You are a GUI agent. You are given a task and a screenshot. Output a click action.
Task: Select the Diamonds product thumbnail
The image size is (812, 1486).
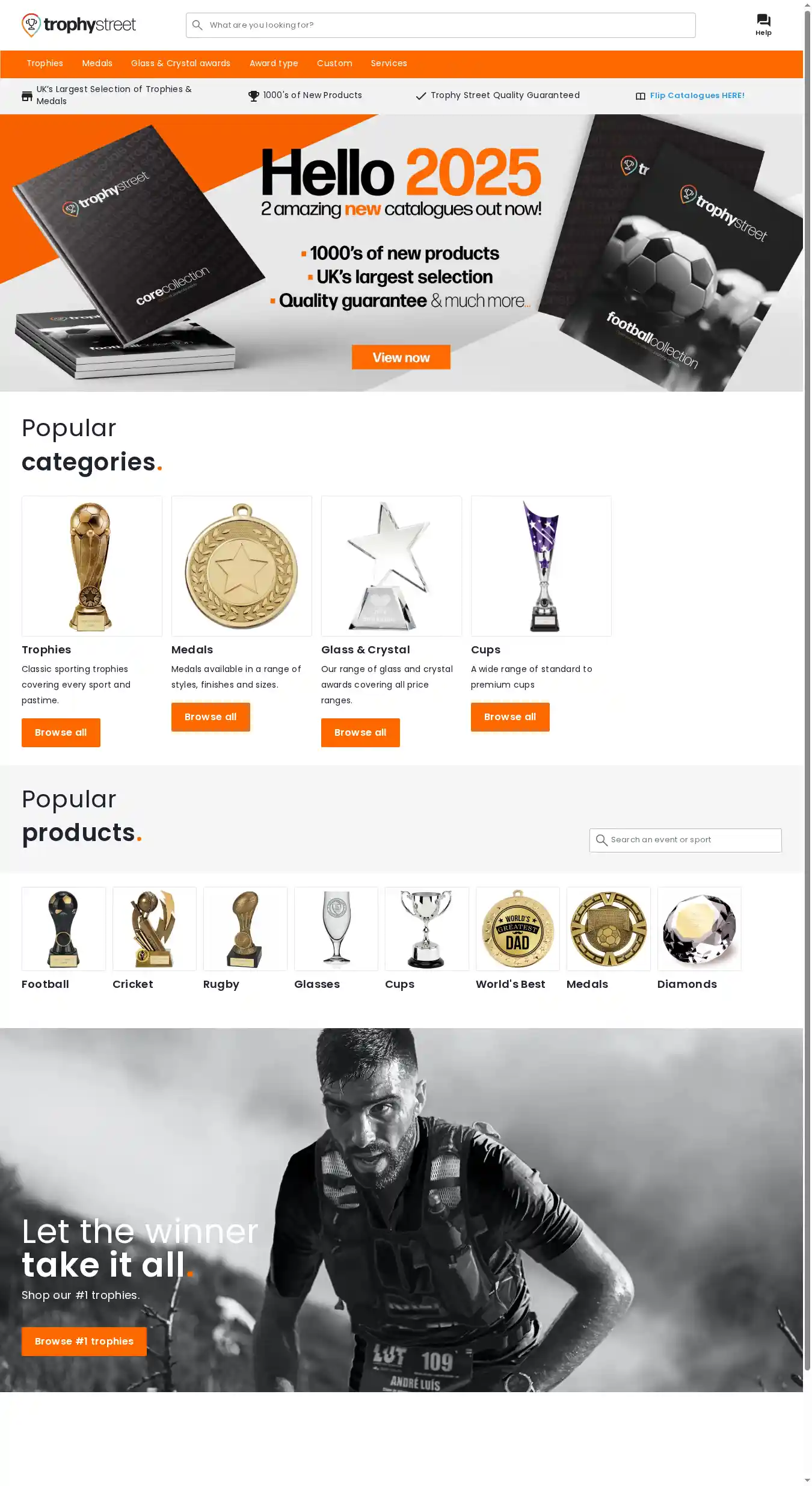pos(700,929)
